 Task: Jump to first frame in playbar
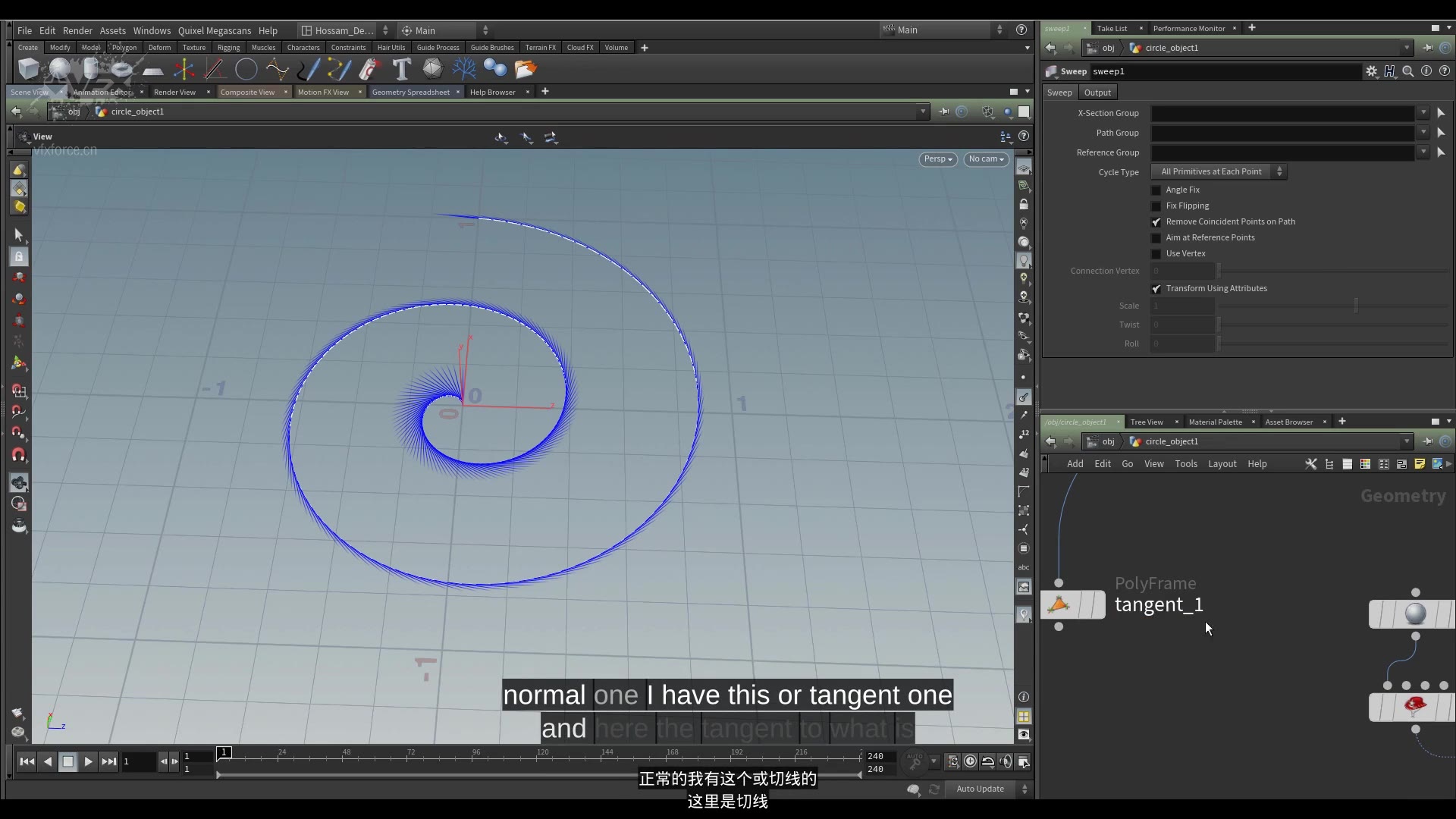tap(27, 761)
